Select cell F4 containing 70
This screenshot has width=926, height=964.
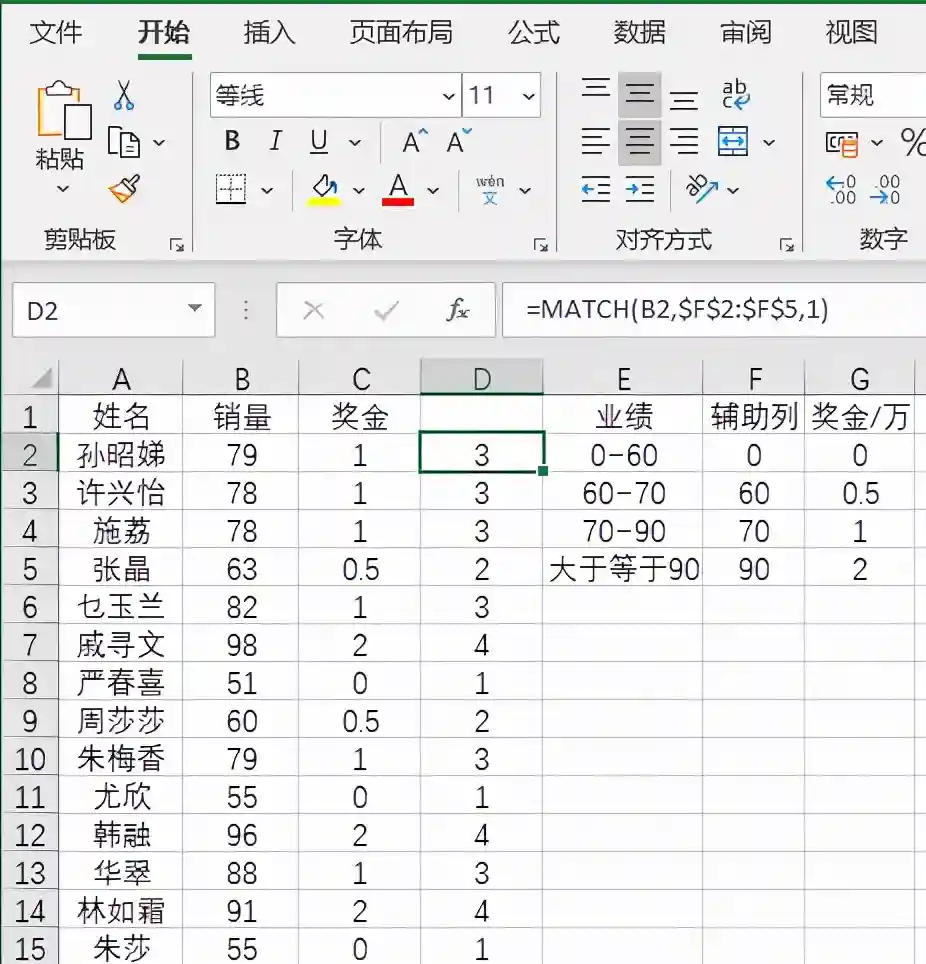pyautogui.click(x=753, y=531)
